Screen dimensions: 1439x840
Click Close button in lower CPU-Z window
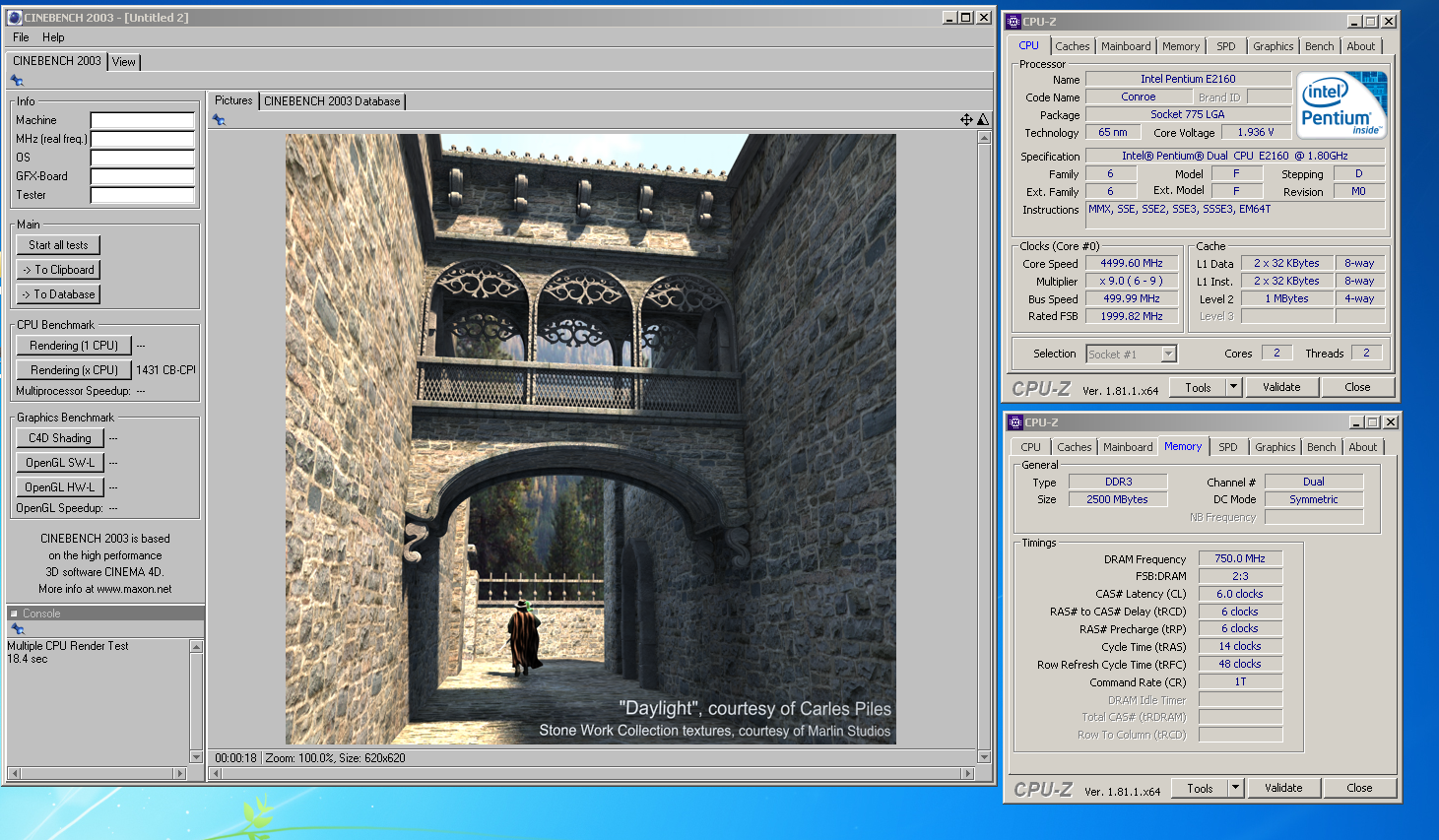coord(1359,788)
